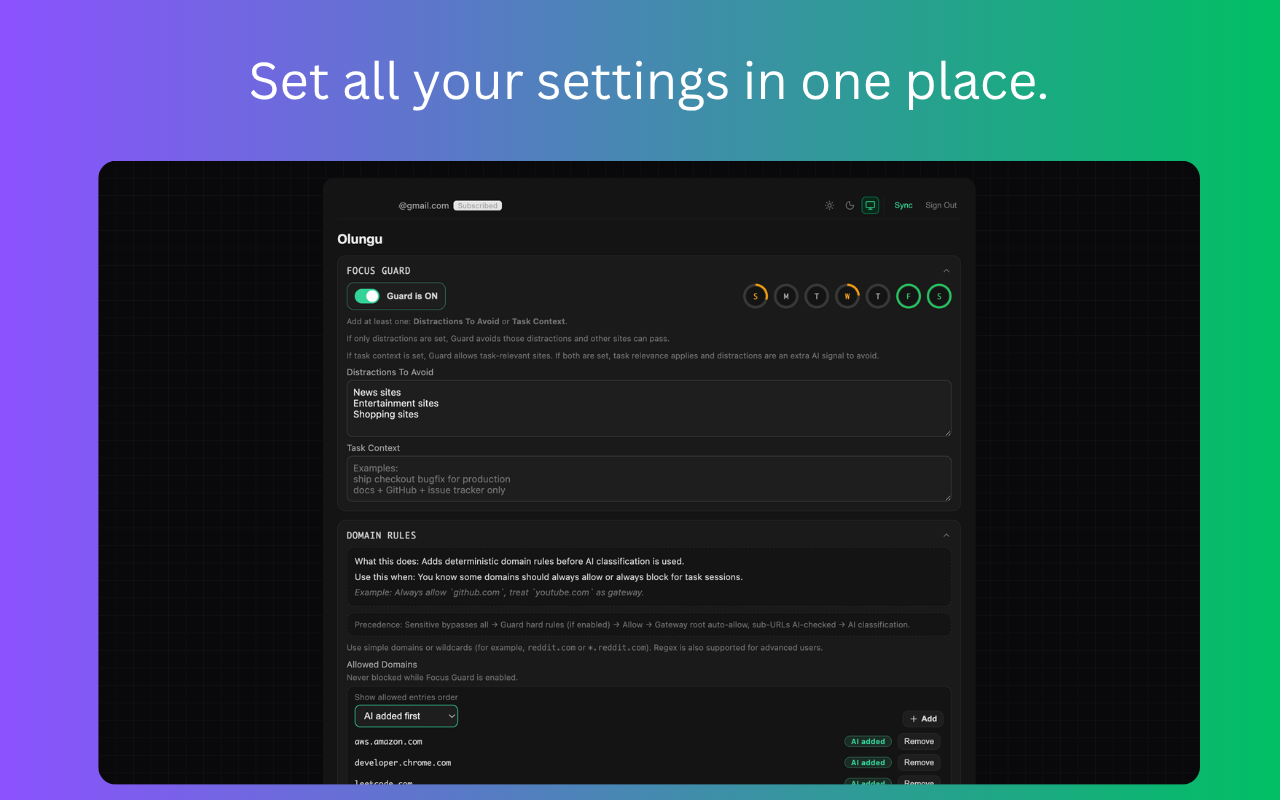Click the Subscribed badge next to the email
The height and width of the screenshot is (800, 1280).
click(477, 205)
